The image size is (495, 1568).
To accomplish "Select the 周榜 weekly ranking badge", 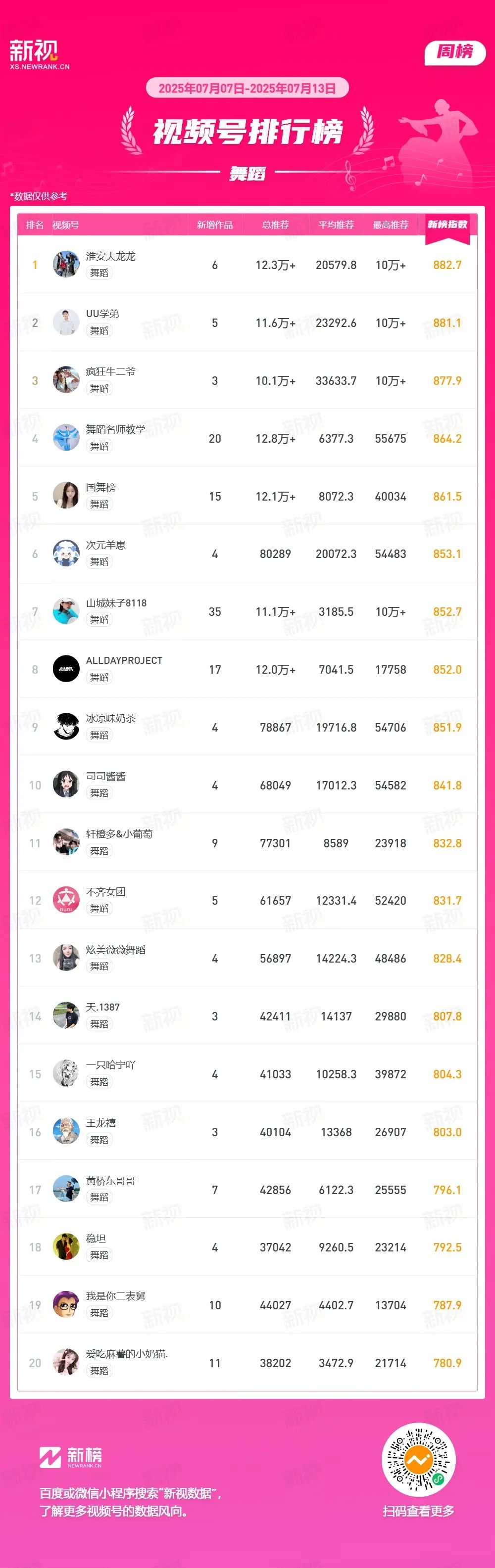I will pos(454,52).
